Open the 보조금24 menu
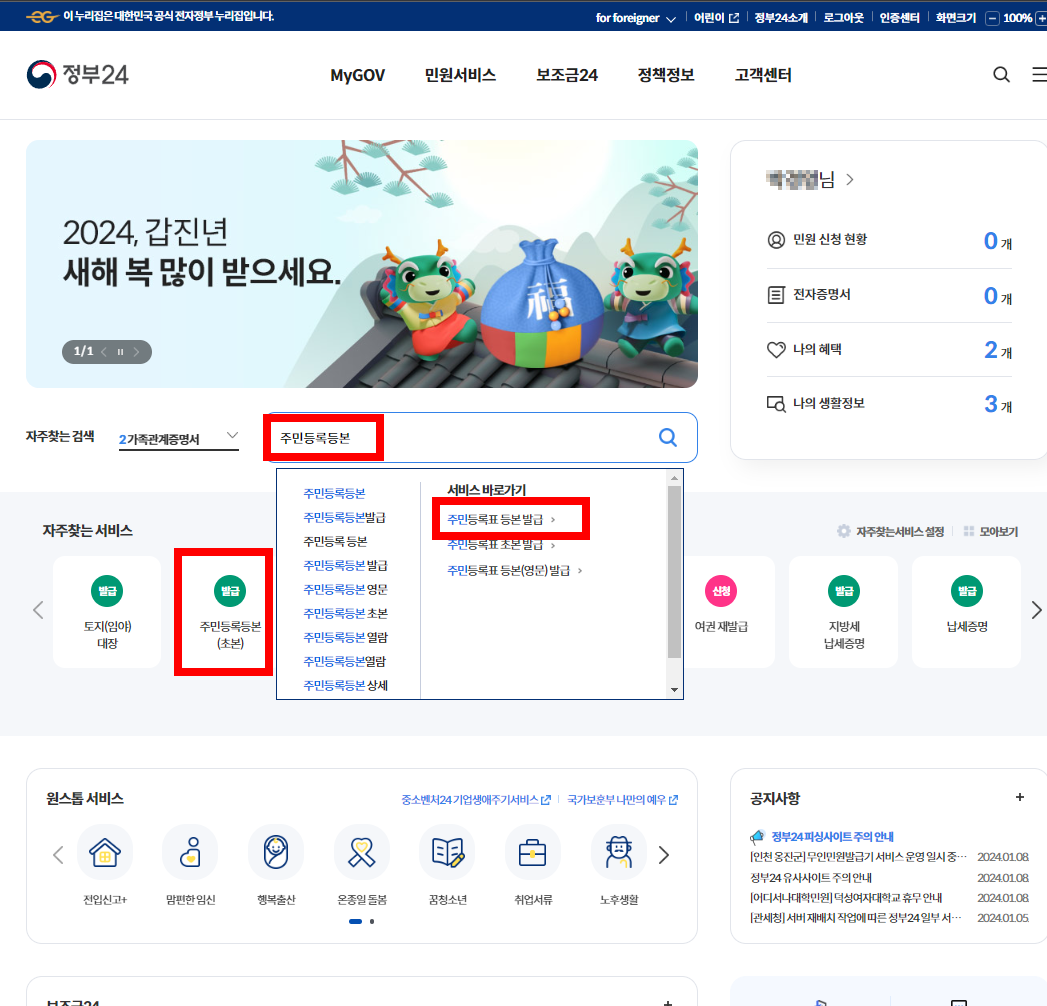 tap(567, 75)
